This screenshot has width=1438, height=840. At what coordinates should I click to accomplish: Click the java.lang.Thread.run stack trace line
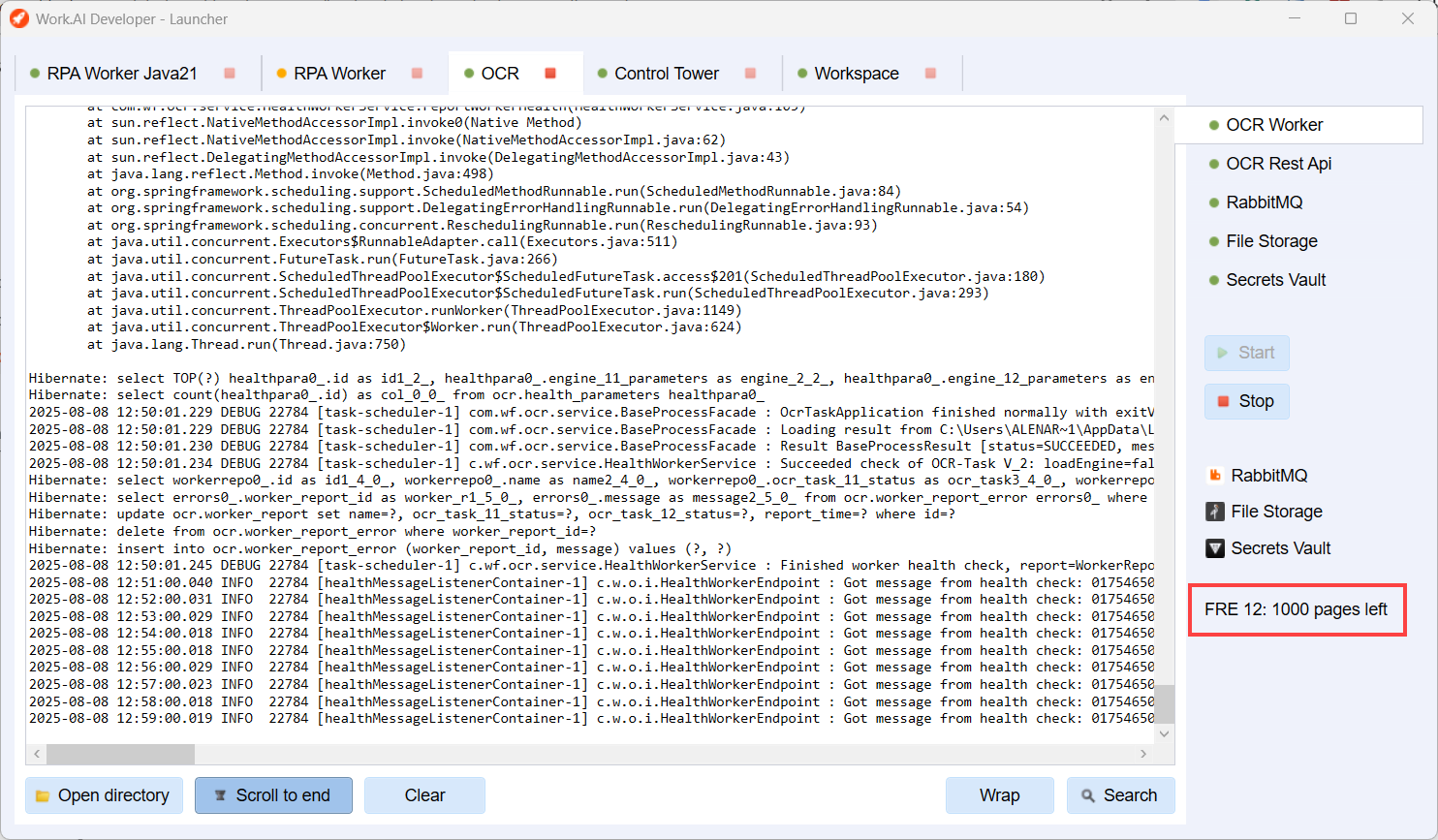[x=246, y=344]
